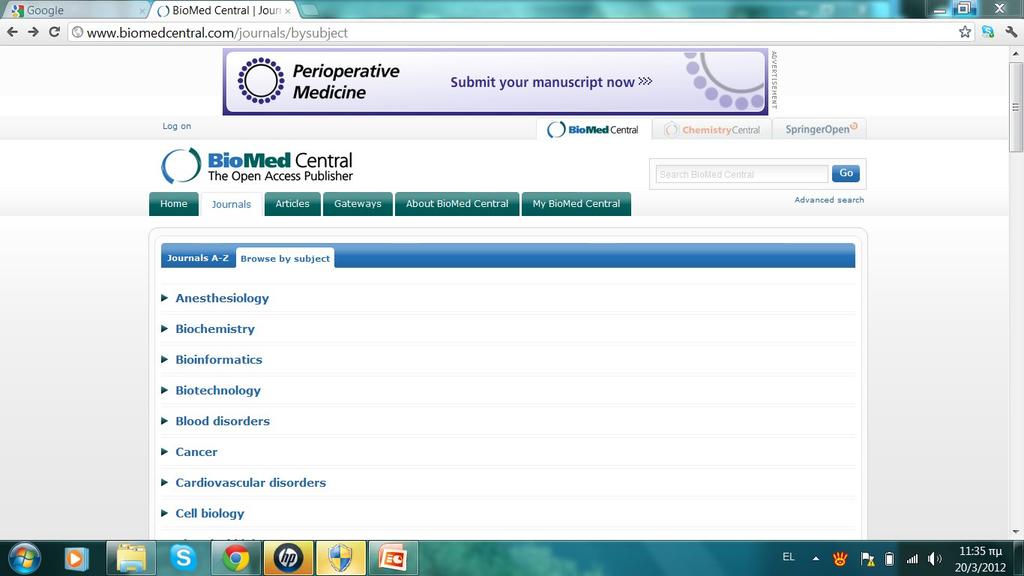
Task: Click the BioMed Central logo
Action: (257, 166)
